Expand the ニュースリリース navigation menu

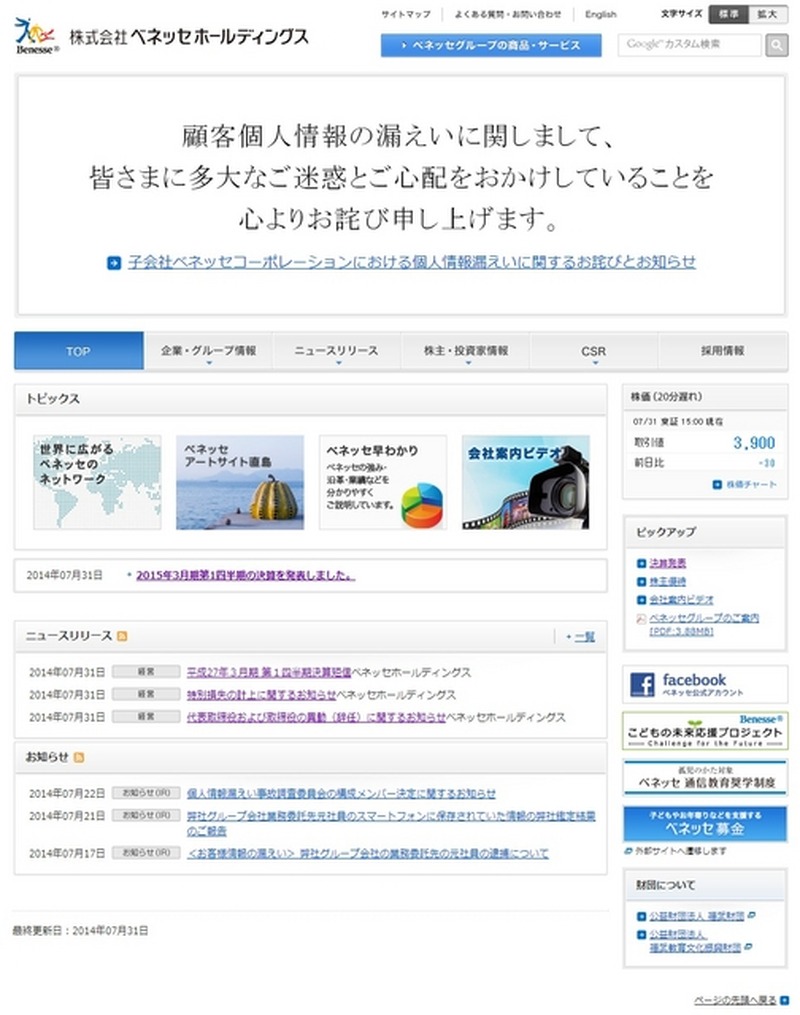[x=337, y=352]
